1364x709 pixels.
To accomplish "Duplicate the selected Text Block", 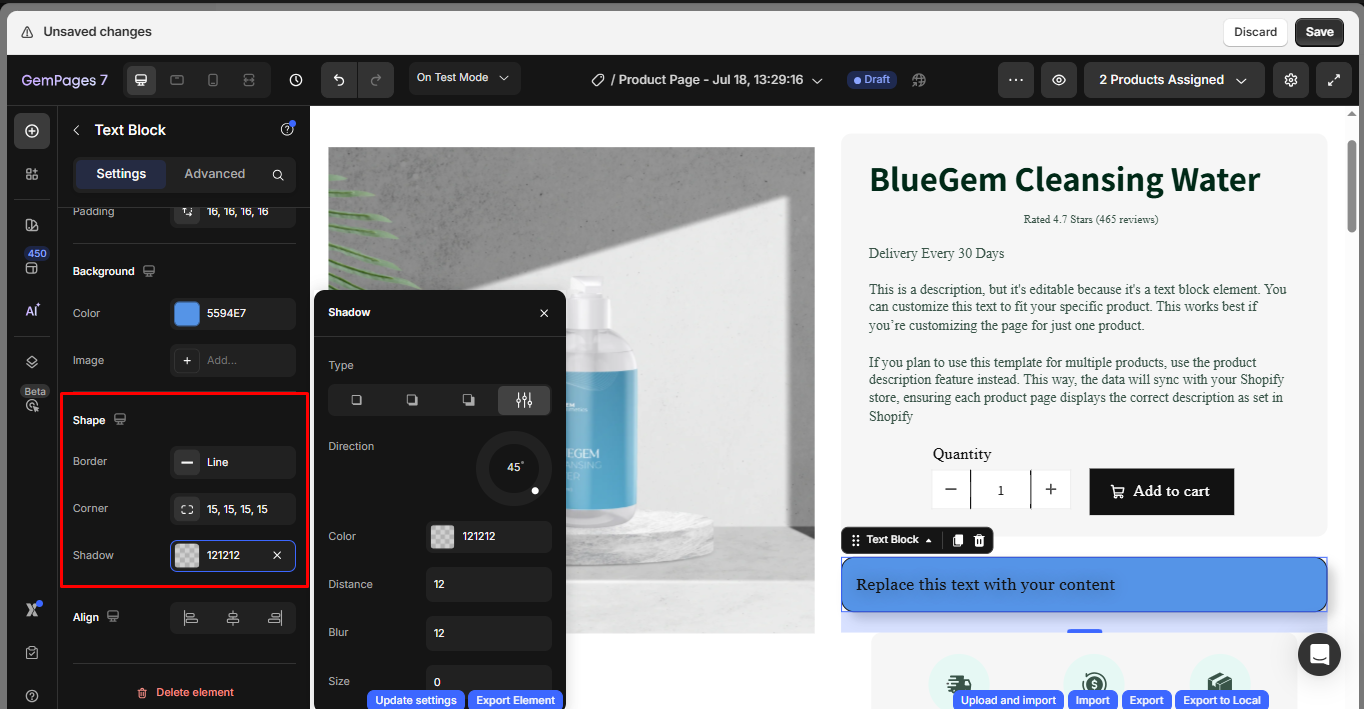I will 957,540.
